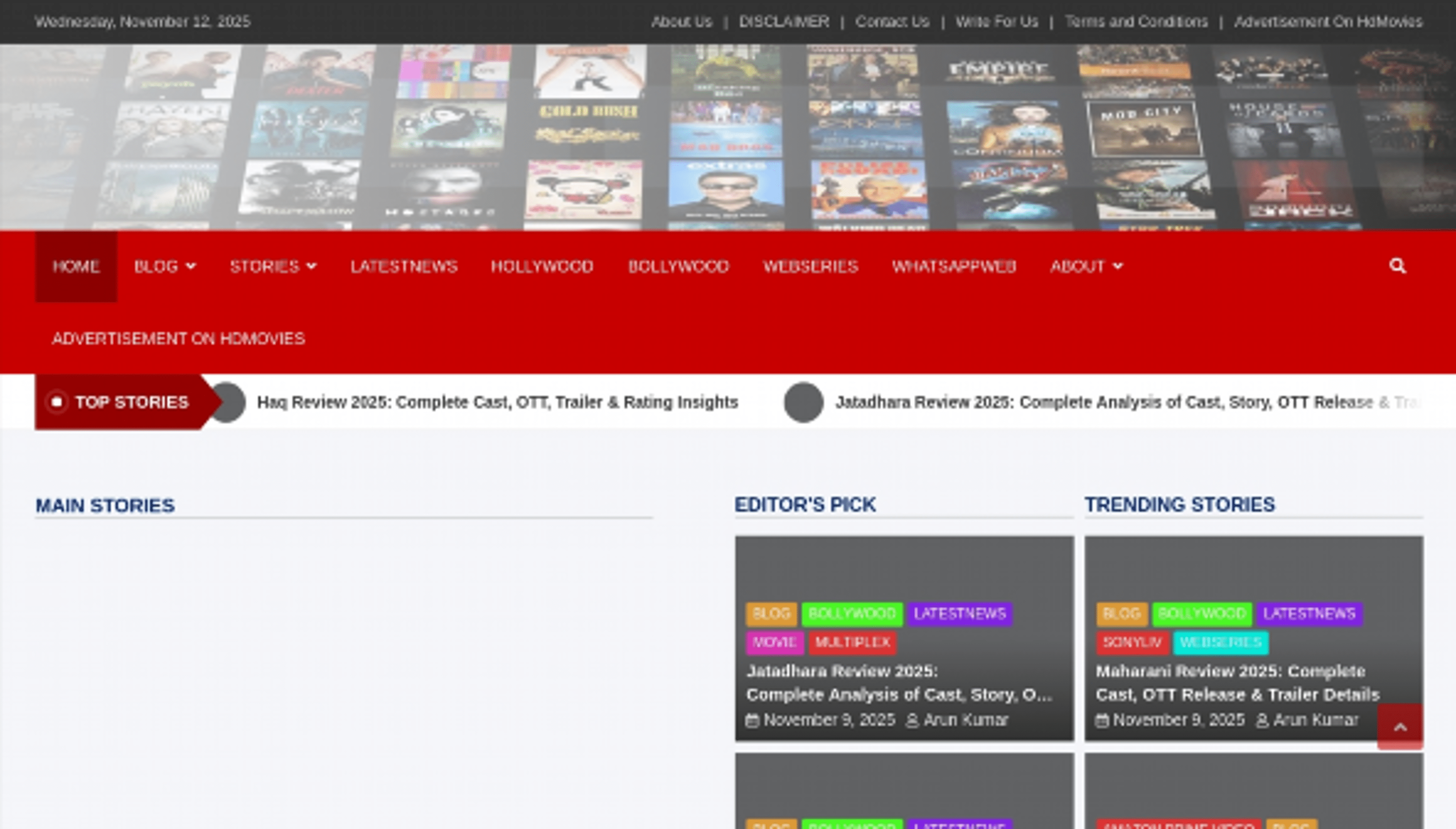1456x829 pixels.
Task: Open the DISCLAIMER page link
Action: point(784,22)
